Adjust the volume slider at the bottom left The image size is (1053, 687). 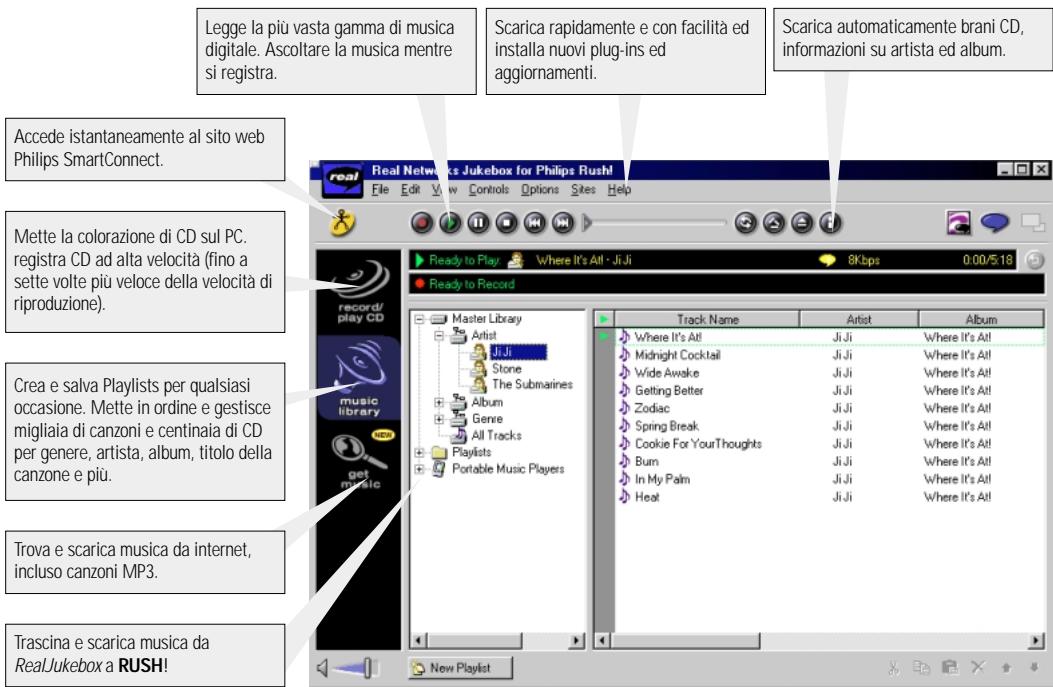click(356, 668)
